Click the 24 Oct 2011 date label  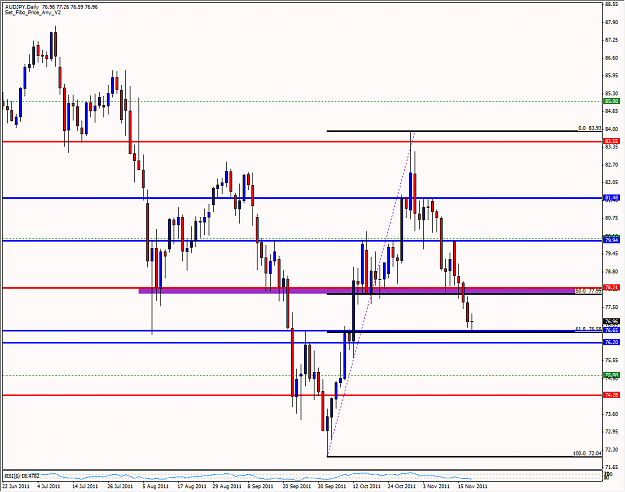402,486
